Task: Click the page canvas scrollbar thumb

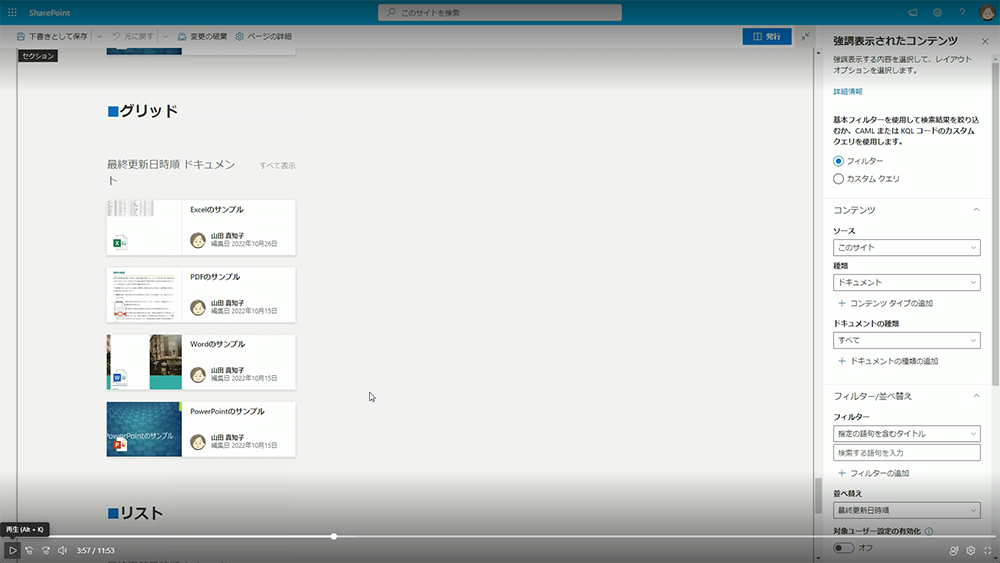Action: [x=818, y=495]
